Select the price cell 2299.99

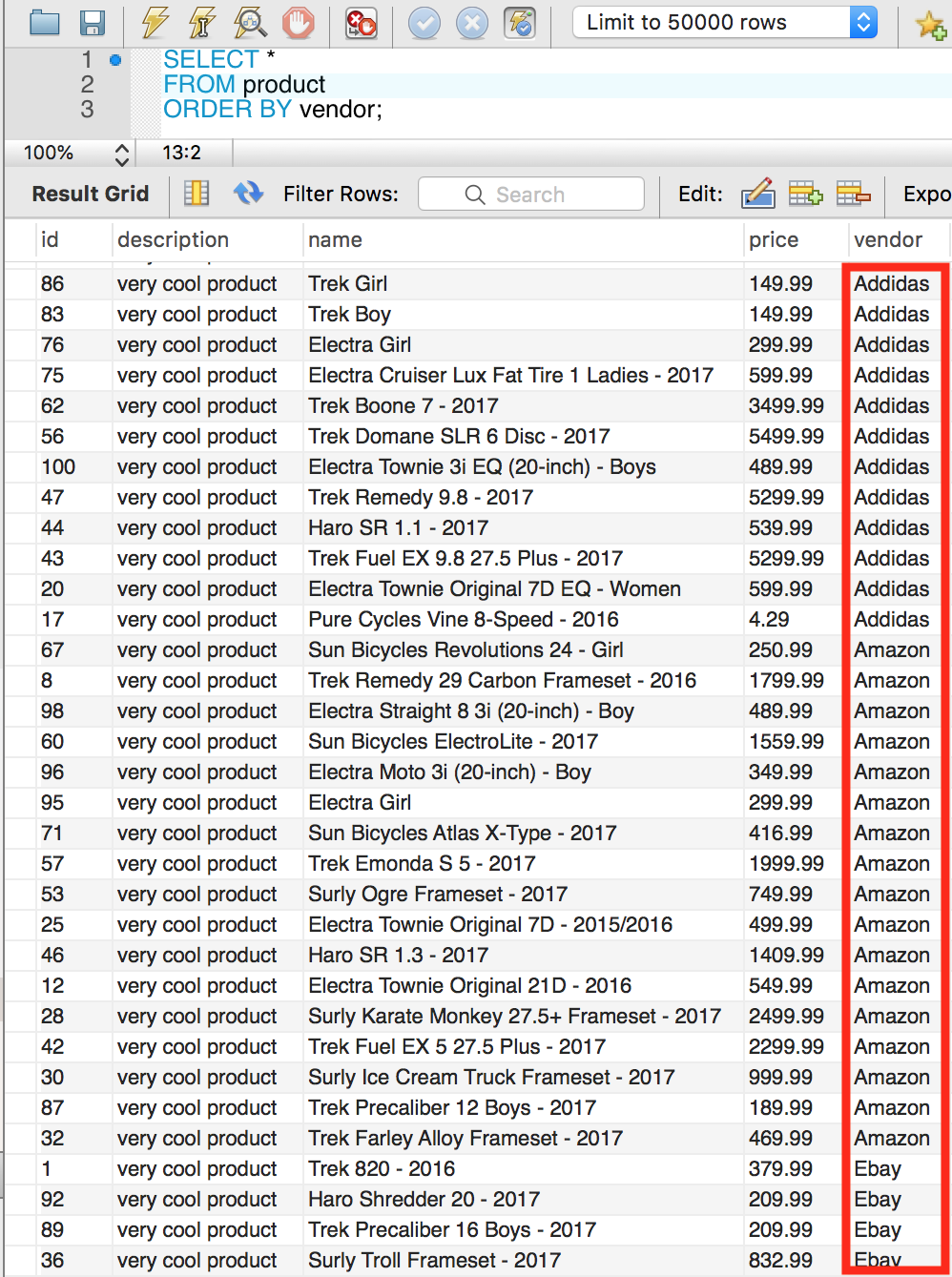pyautogui.click(x=796, y=1046)
